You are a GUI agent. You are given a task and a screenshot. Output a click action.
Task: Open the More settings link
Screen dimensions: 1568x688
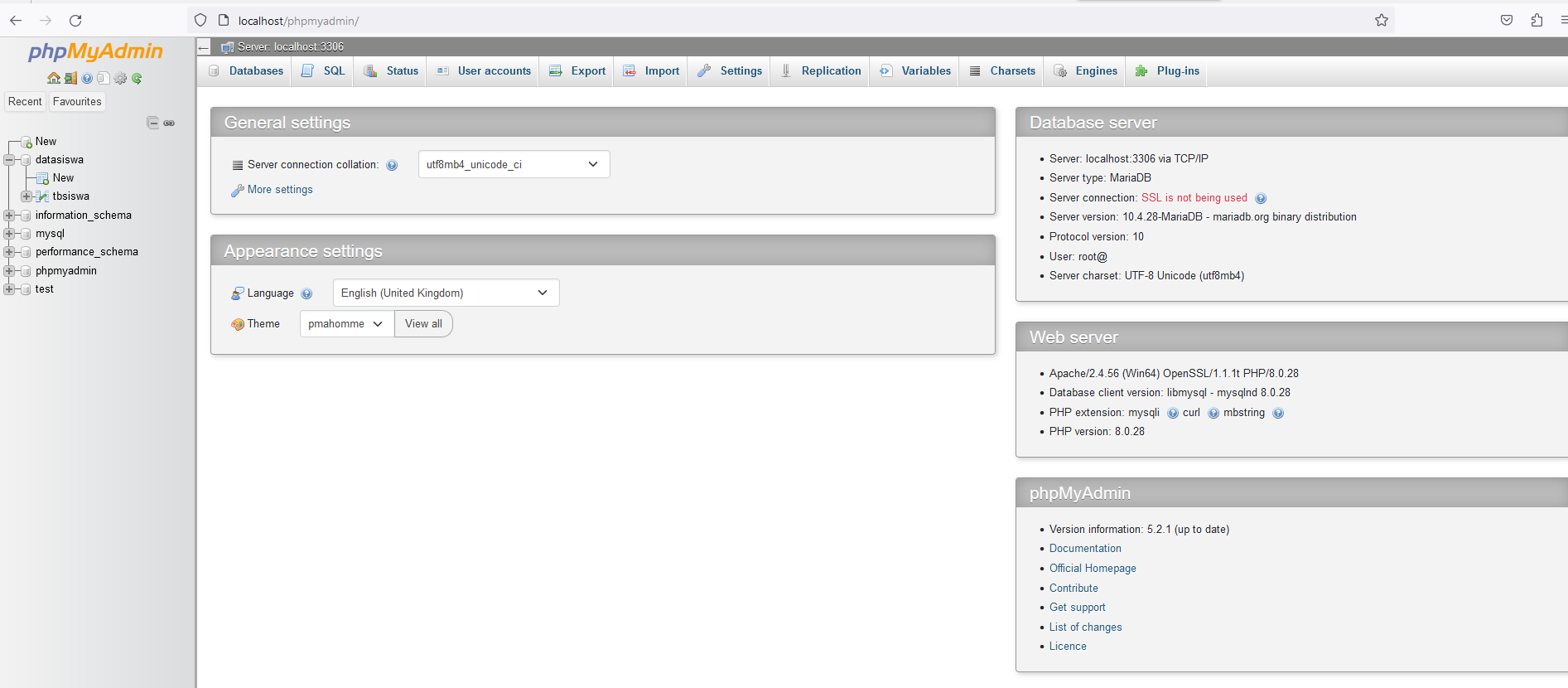280,190
